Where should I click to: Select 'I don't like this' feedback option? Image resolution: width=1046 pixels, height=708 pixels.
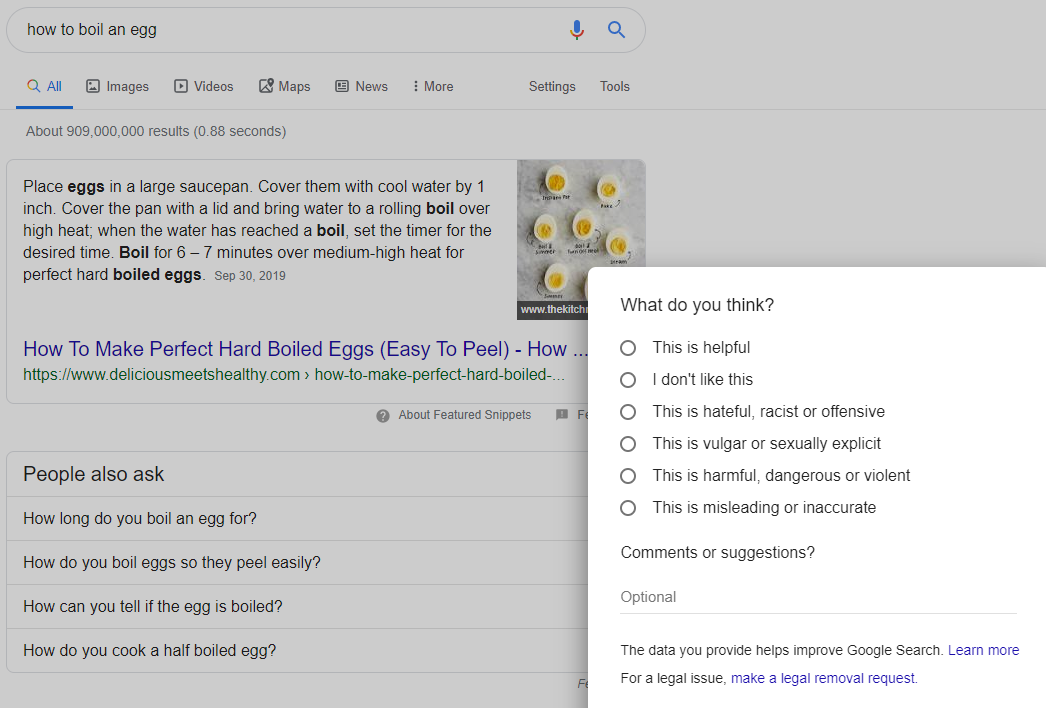click(628, 379)
